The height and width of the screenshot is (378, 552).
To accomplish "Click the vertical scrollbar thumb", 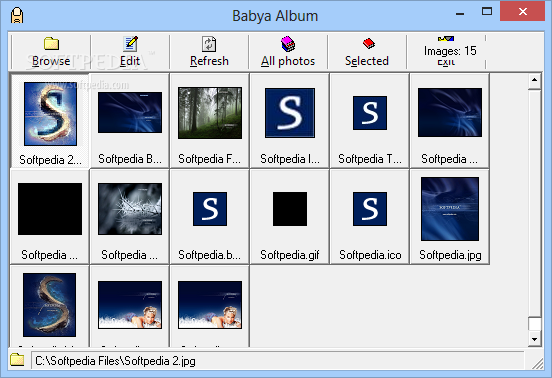I will coord(534,324).
